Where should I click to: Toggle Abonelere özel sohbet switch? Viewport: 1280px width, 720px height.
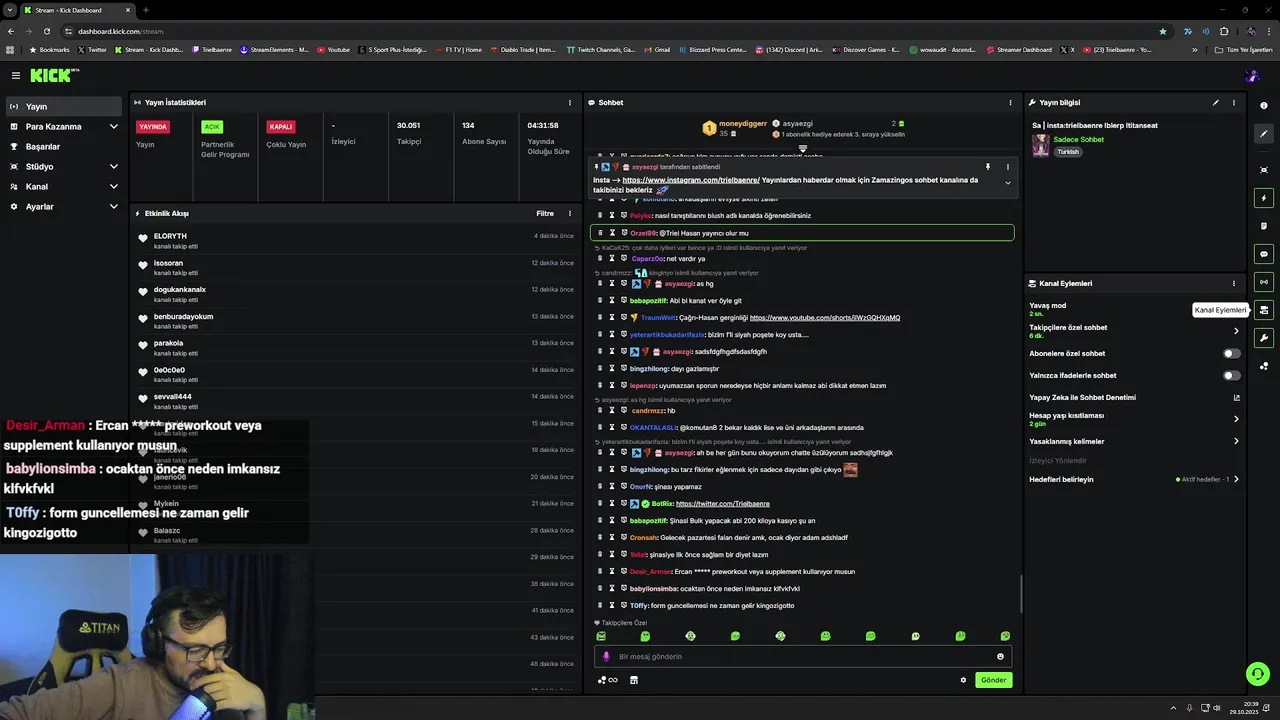pyautogui.click(x=1232, y=354)
